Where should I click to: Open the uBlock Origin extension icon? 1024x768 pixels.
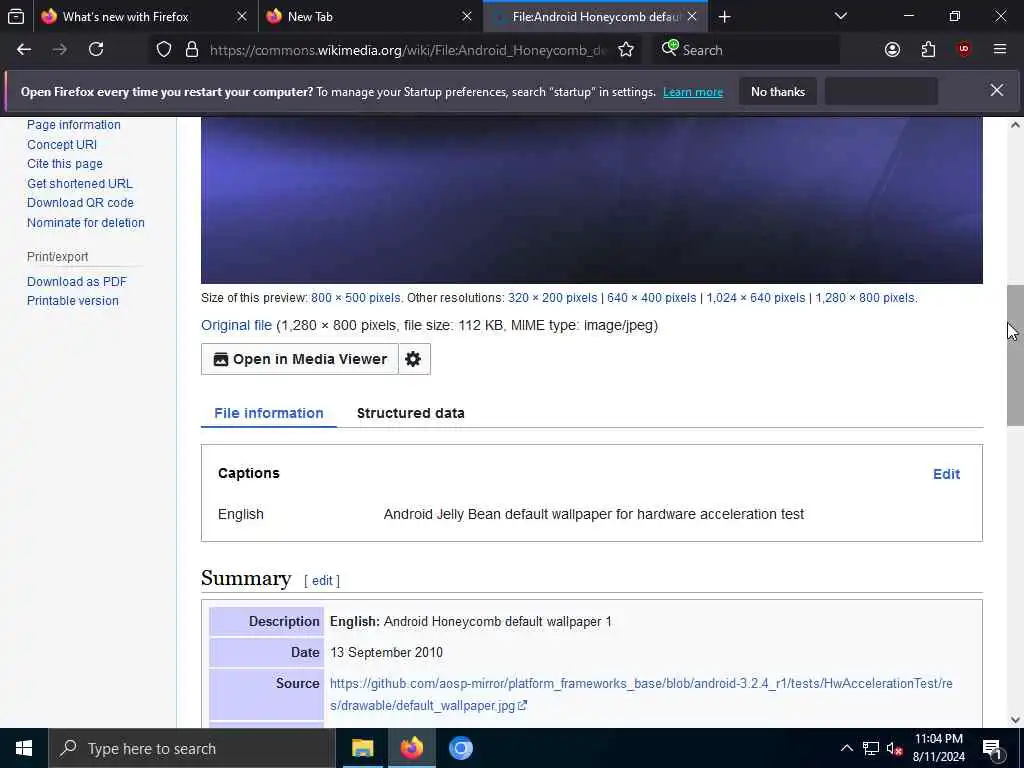click(x=964, y=50)
